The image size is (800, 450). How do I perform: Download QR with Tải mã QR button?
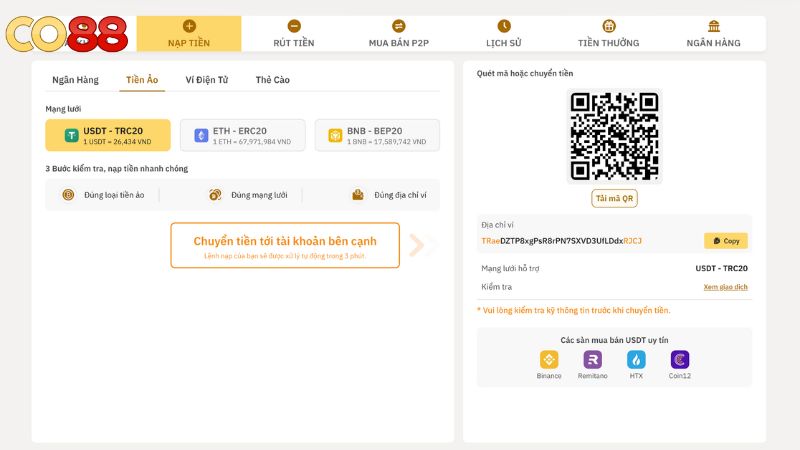point(614,198)
